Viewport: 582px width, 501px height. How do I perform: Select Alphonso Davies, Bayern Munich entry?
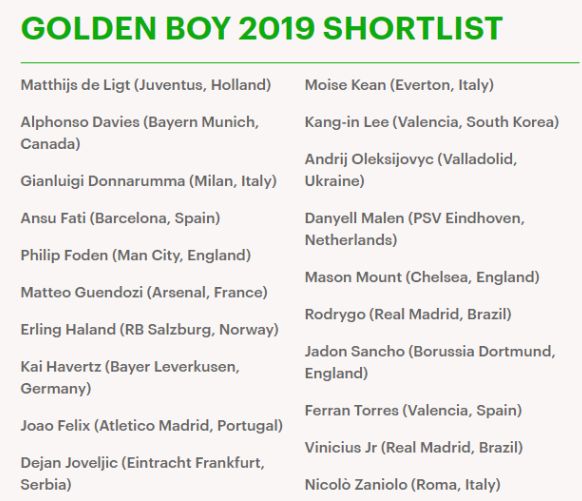click(x=140, y=133)
